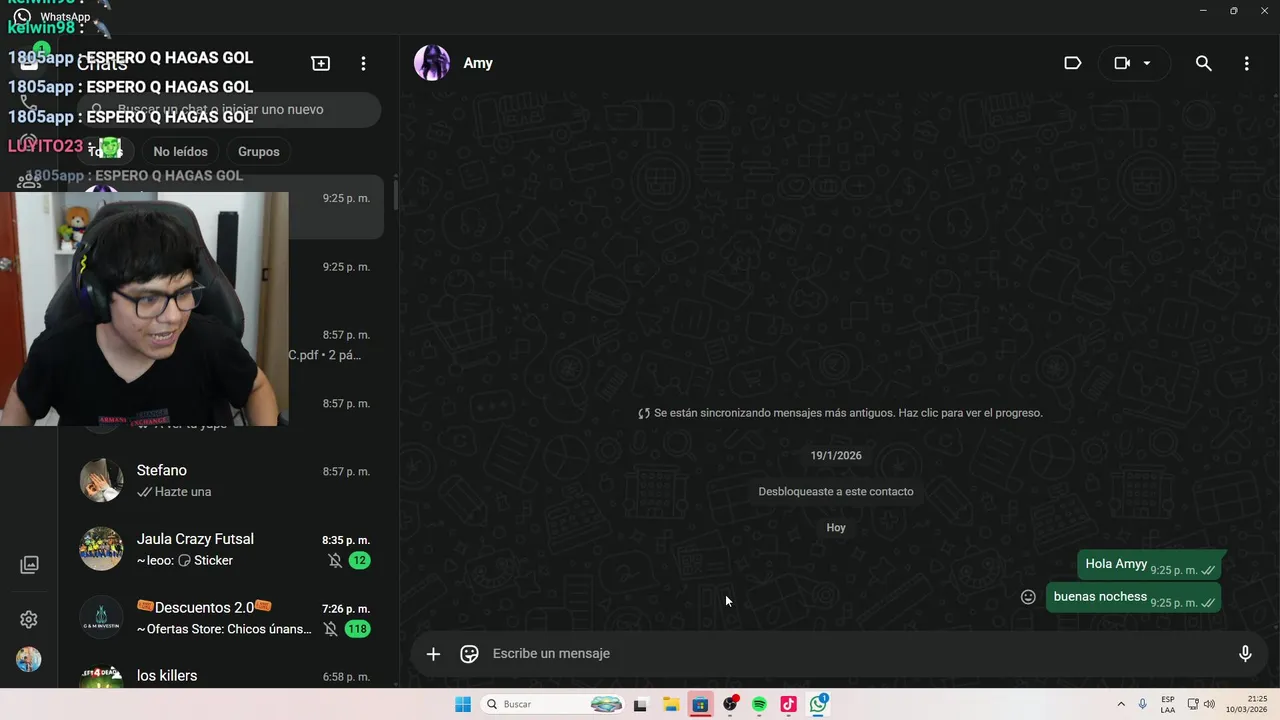Click the label icon in Amy's chat header
The width and height of the screenshot is (1280, 720).
1073,63
